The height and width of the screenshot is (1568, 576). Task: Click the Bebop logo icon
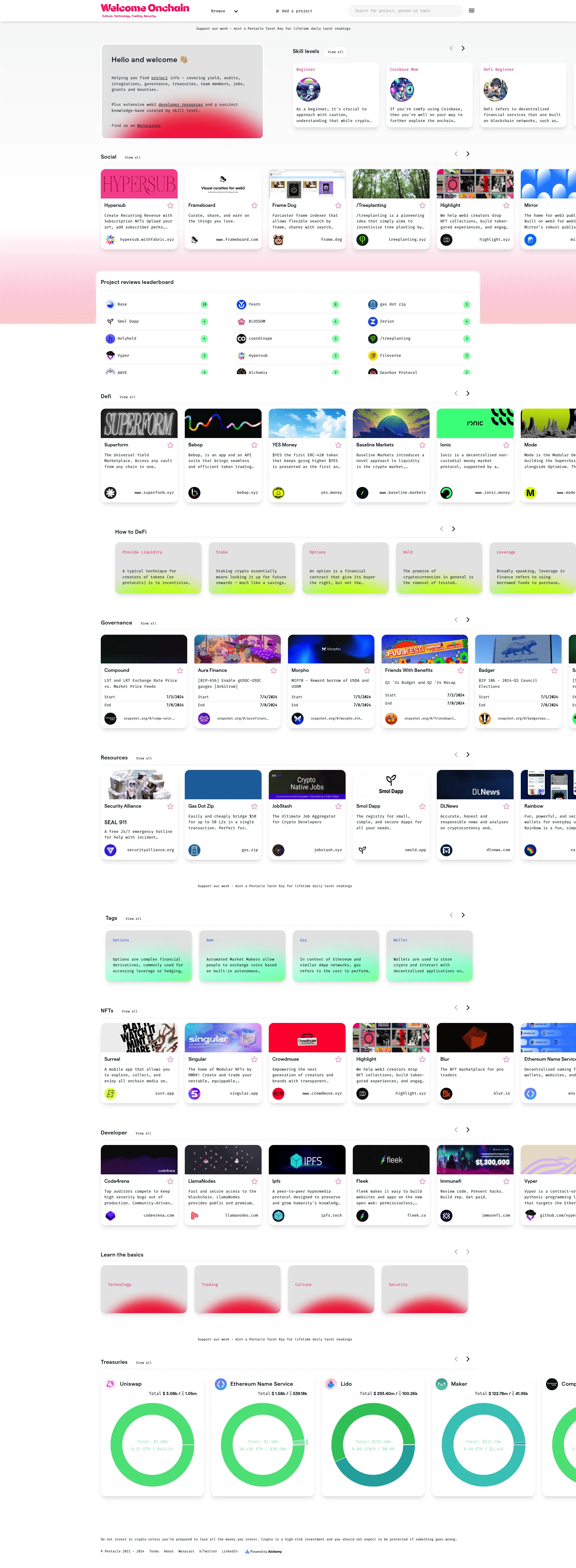click(x=194, y=493)
